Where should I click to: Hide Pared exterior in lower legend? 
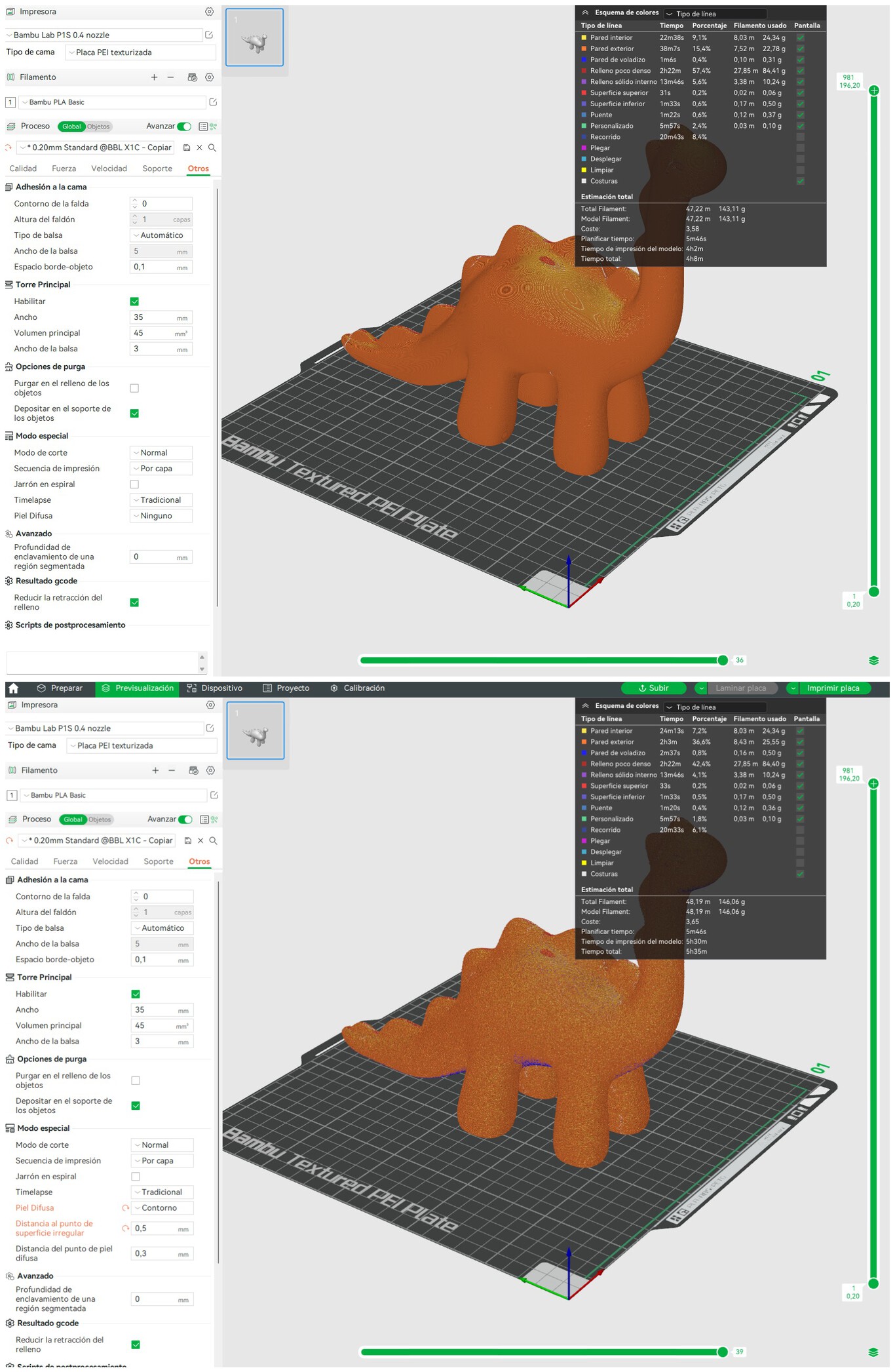[x=800, y=742]
